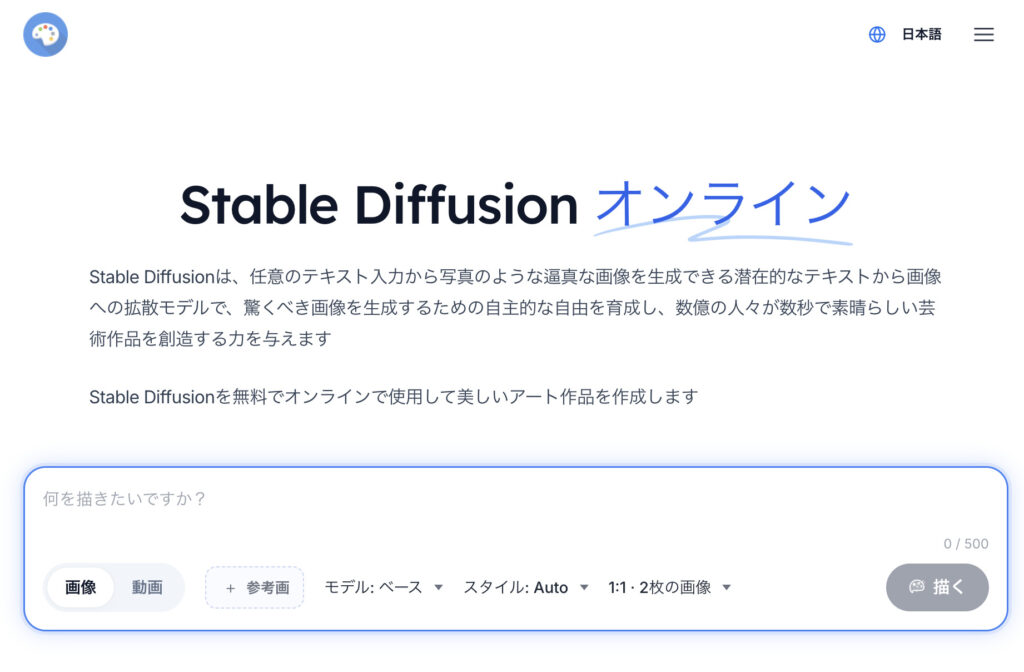Image resolution: width=1024 pixels, height=672 pixels.
Task: Click the スタイル dropdown arrow
Action: 584,587
